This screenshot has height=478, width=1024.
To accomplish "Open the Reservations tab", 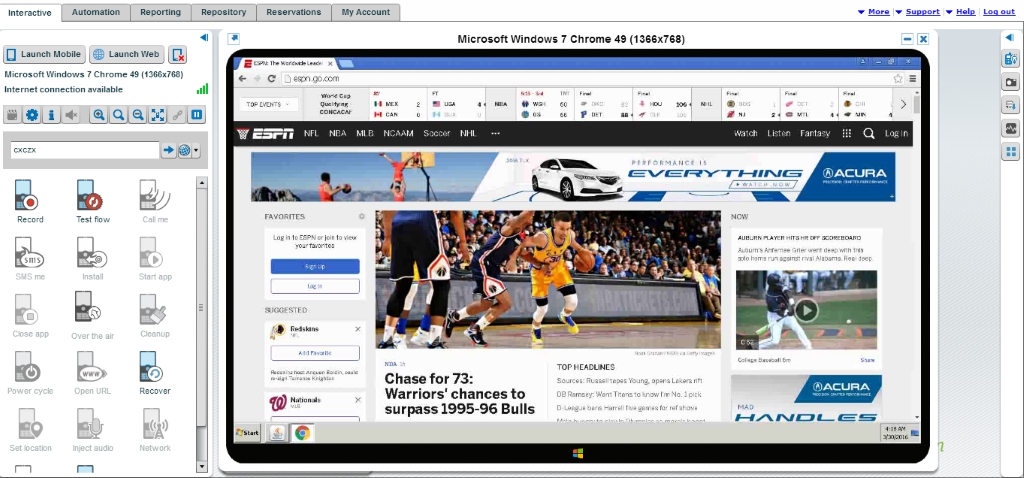I will pos(294,12).
